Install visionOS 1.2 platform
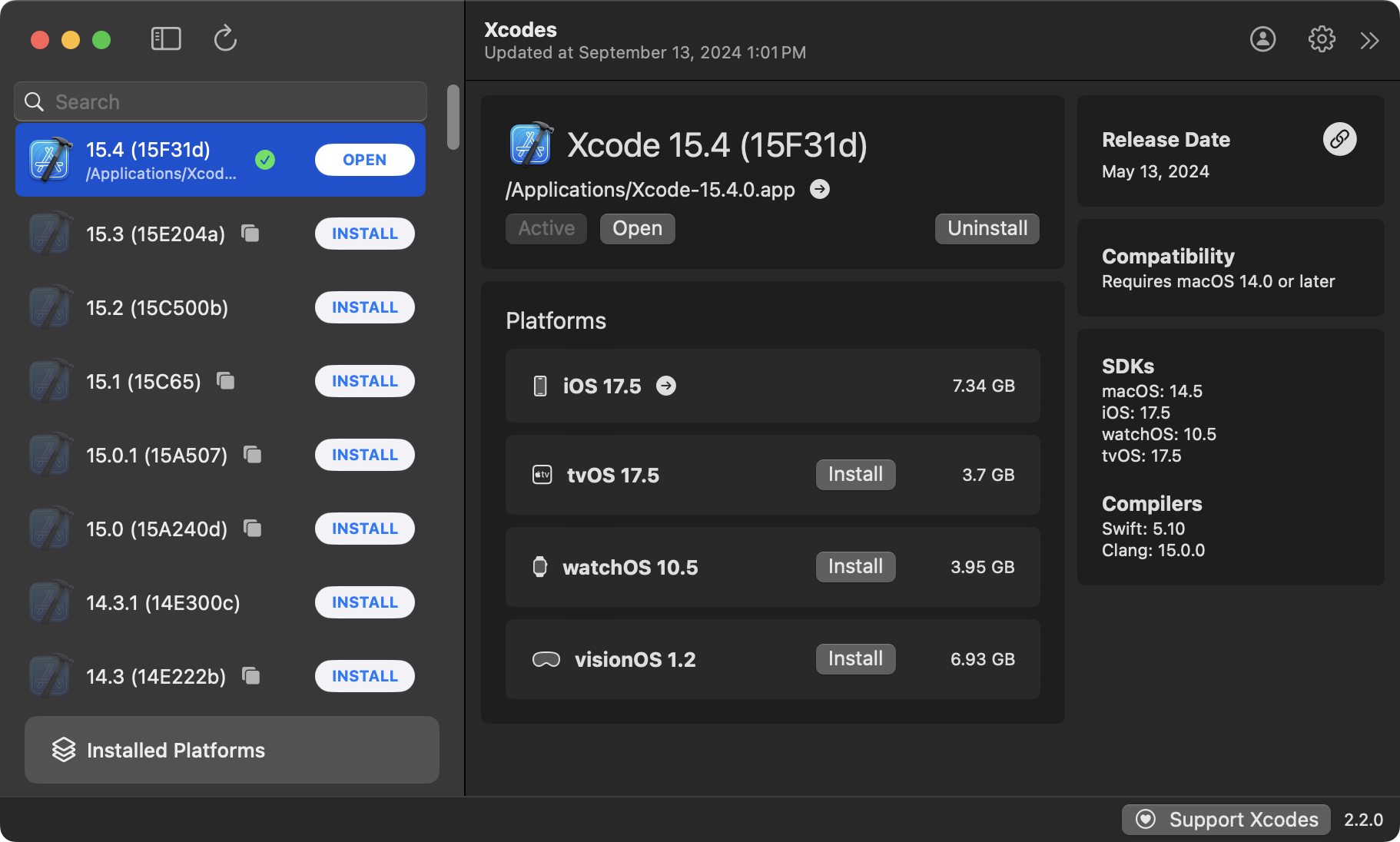 pyautogui.click(x=855, y=659)
